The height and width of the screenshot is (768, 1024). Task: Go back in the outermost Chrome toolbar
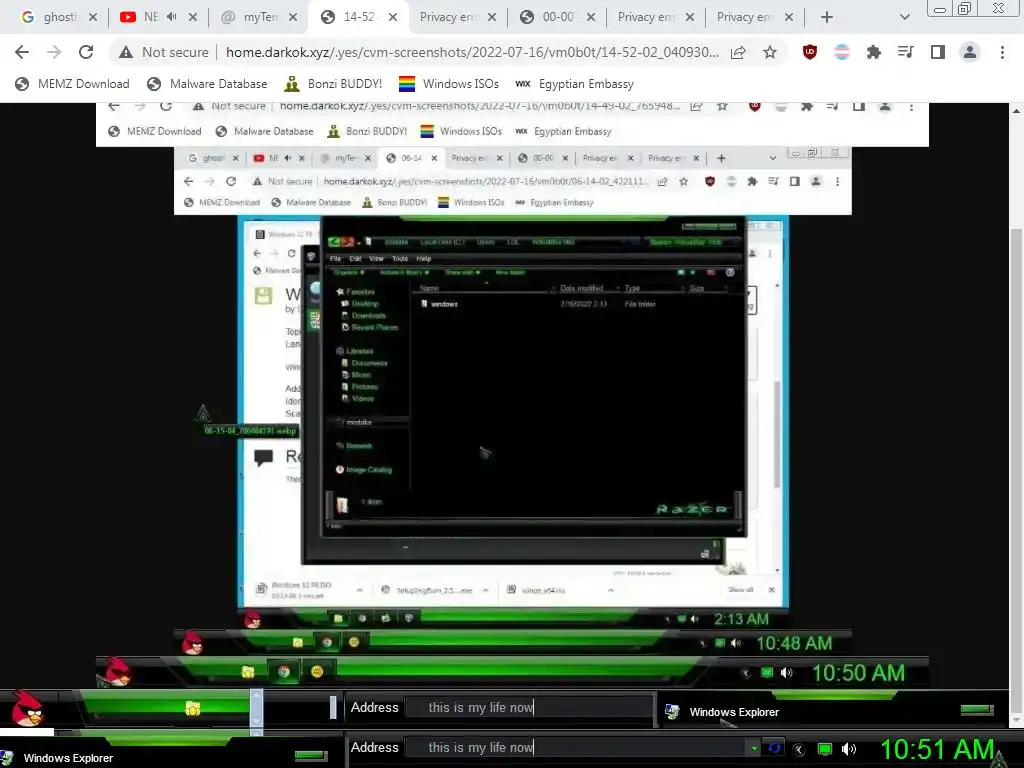pyautogui.click(x=22, y=52)
